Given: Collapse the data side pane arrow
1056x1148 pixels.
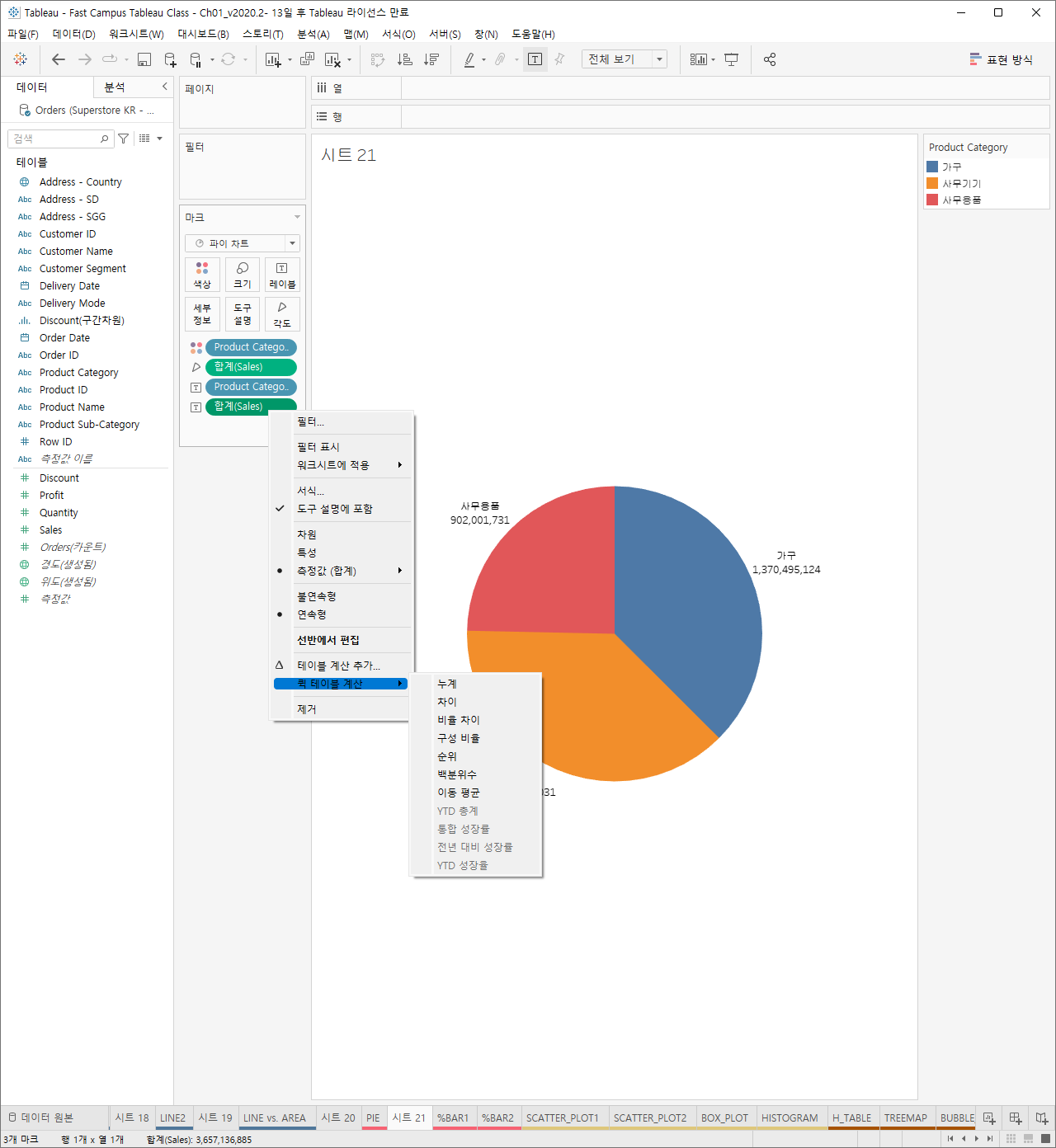Looking at the screenshot, I should 165,87.
